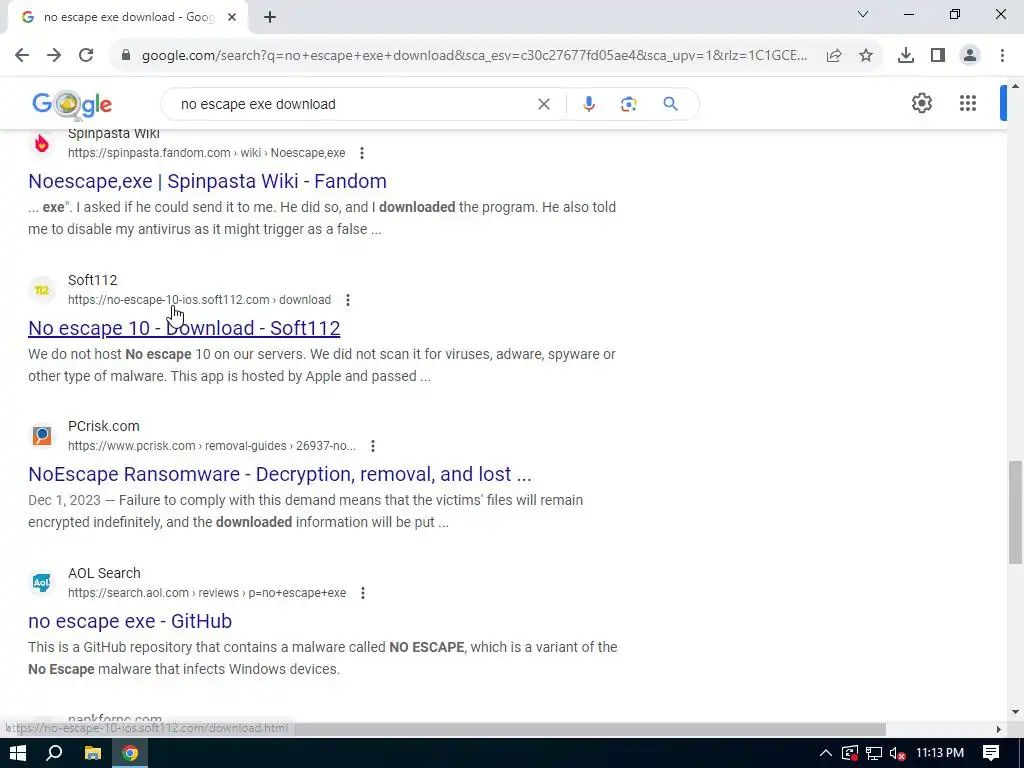Open Chrome three-dot menu
This screenshot has width=1024, height=768.
tap(1002, 56)
